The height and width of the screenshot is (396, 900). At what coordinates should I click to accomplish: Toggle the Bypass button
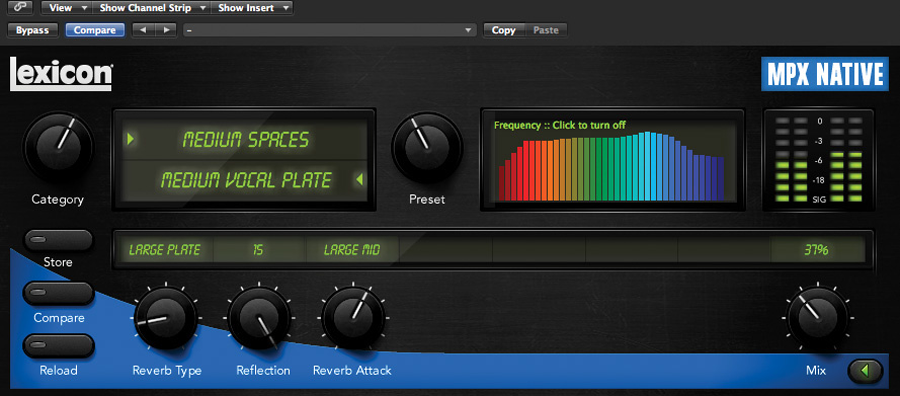32,30
